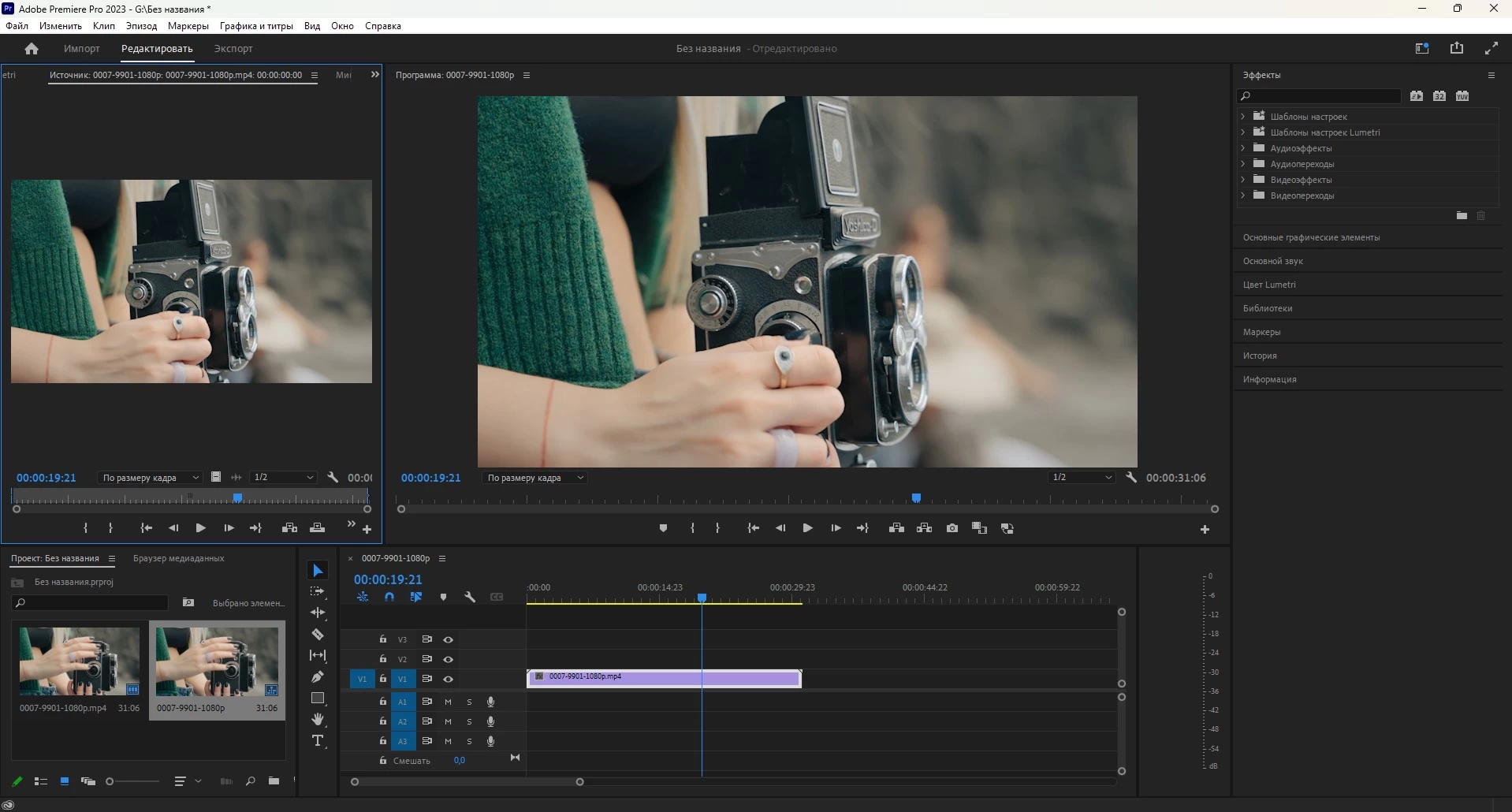Toggle linked selection in the timeline
1512x812 pixels.
pos(416,598)
